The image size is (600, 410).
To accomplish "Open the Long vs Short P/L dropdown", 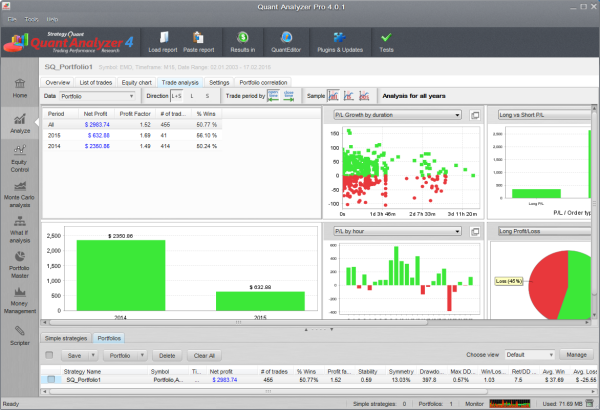I will coord(544,115).
